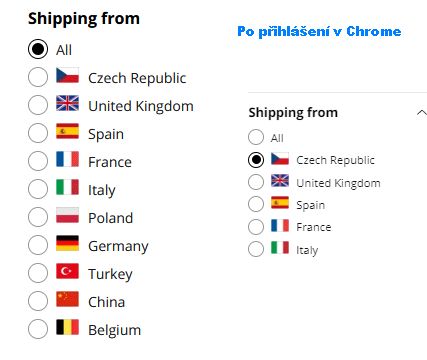The height and width of the screenshot is (360, 427).
Task: Click the Poland flag icon
Action: tap(67, 215)
